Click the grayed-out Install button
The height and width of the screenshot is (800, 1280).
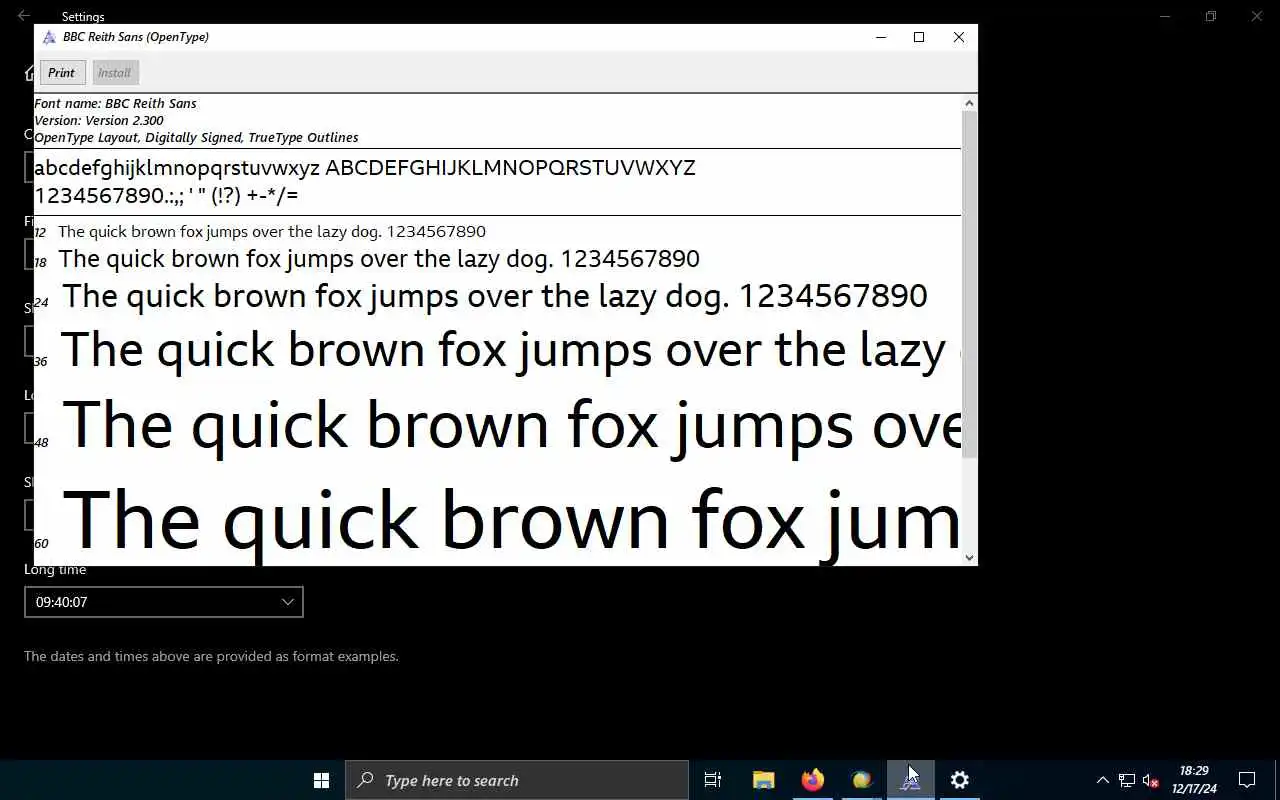click(x=115, y=73)
